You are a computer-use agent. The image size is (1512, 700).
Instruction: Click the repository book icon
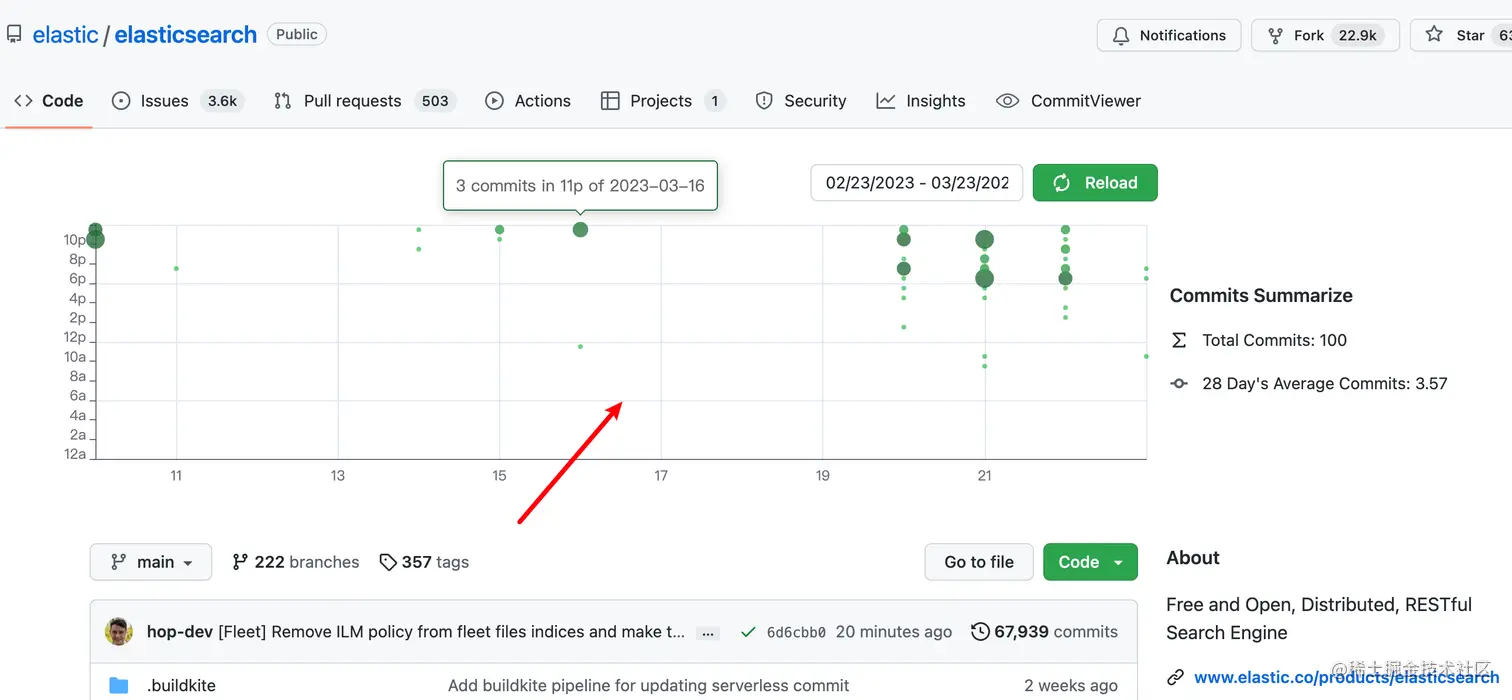(14, 35)
